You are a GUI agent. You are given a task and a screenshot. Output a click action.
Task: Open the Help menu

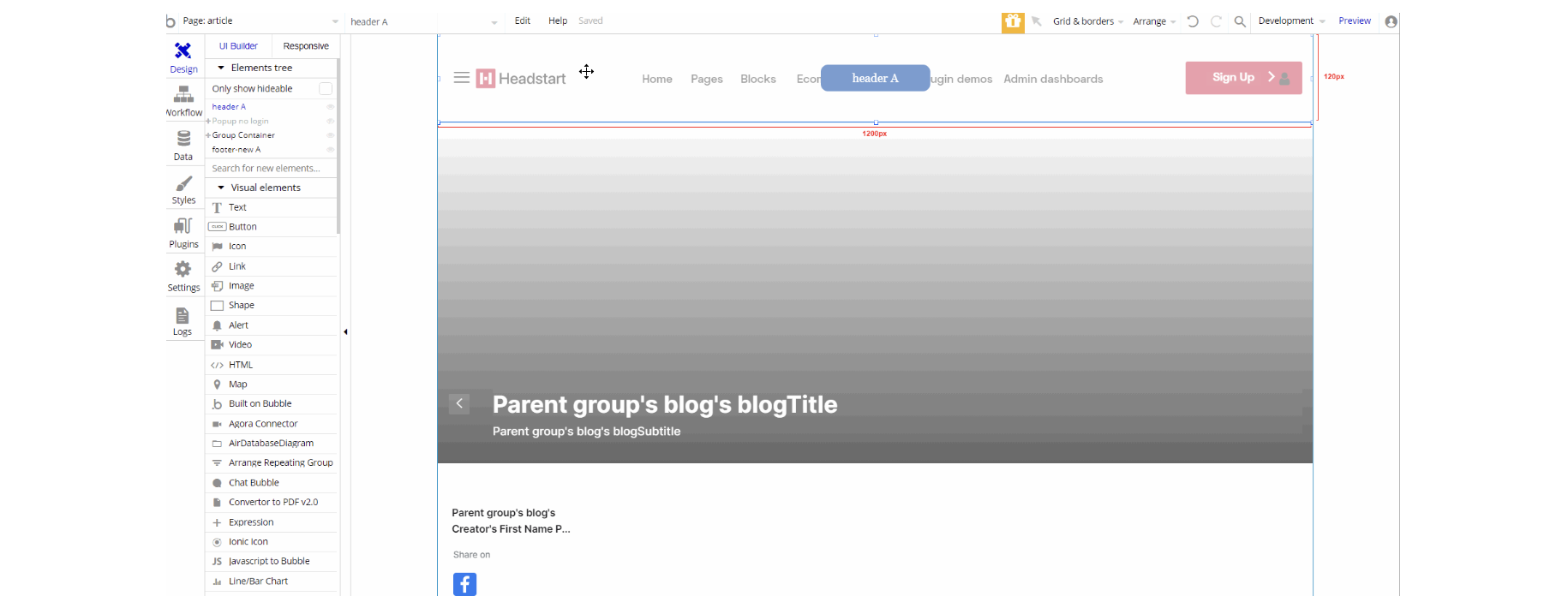pyautogui.click(x=558, y=21)
